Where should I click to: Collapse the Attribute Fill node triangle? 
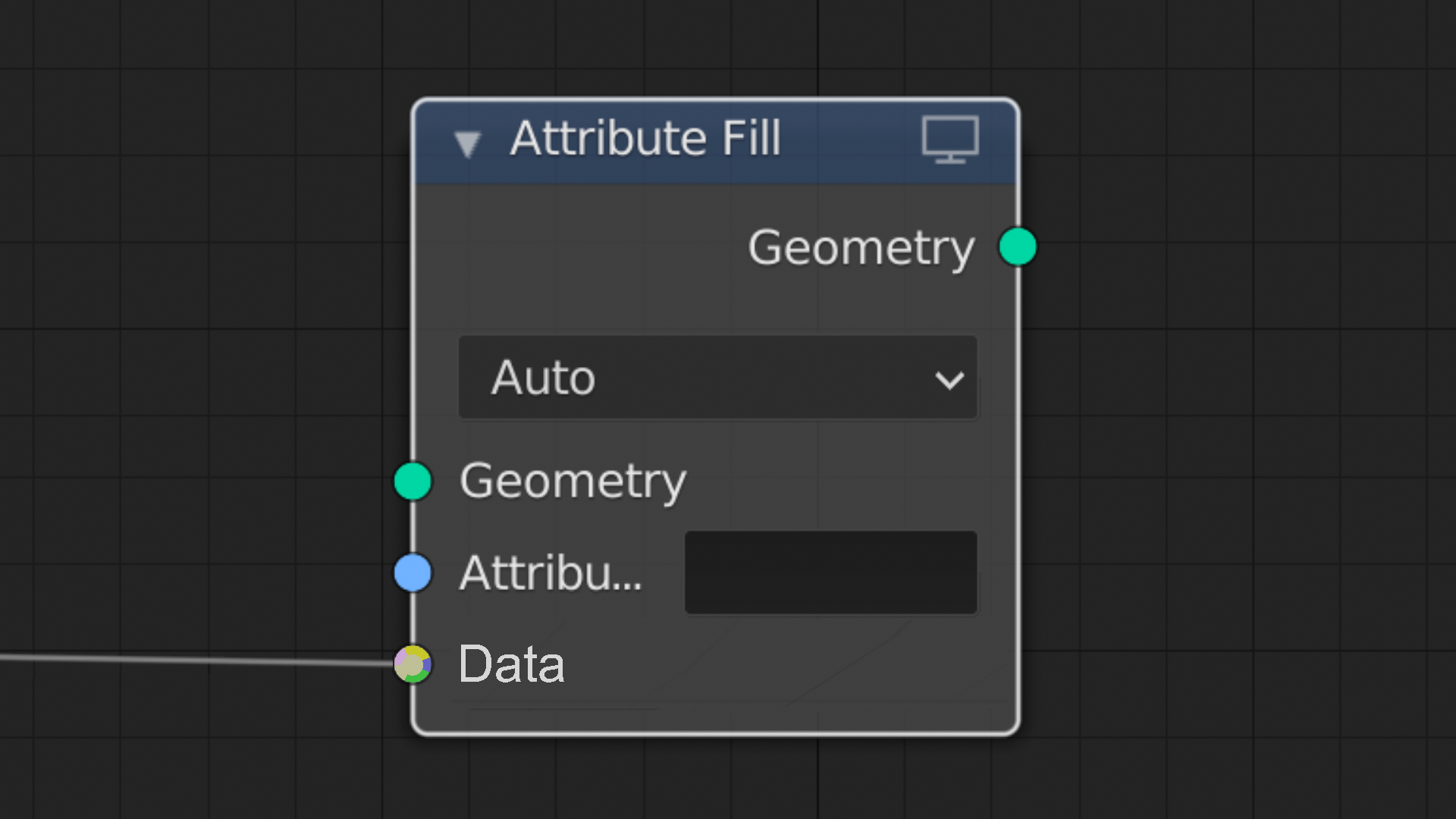(x=467, y=143)
